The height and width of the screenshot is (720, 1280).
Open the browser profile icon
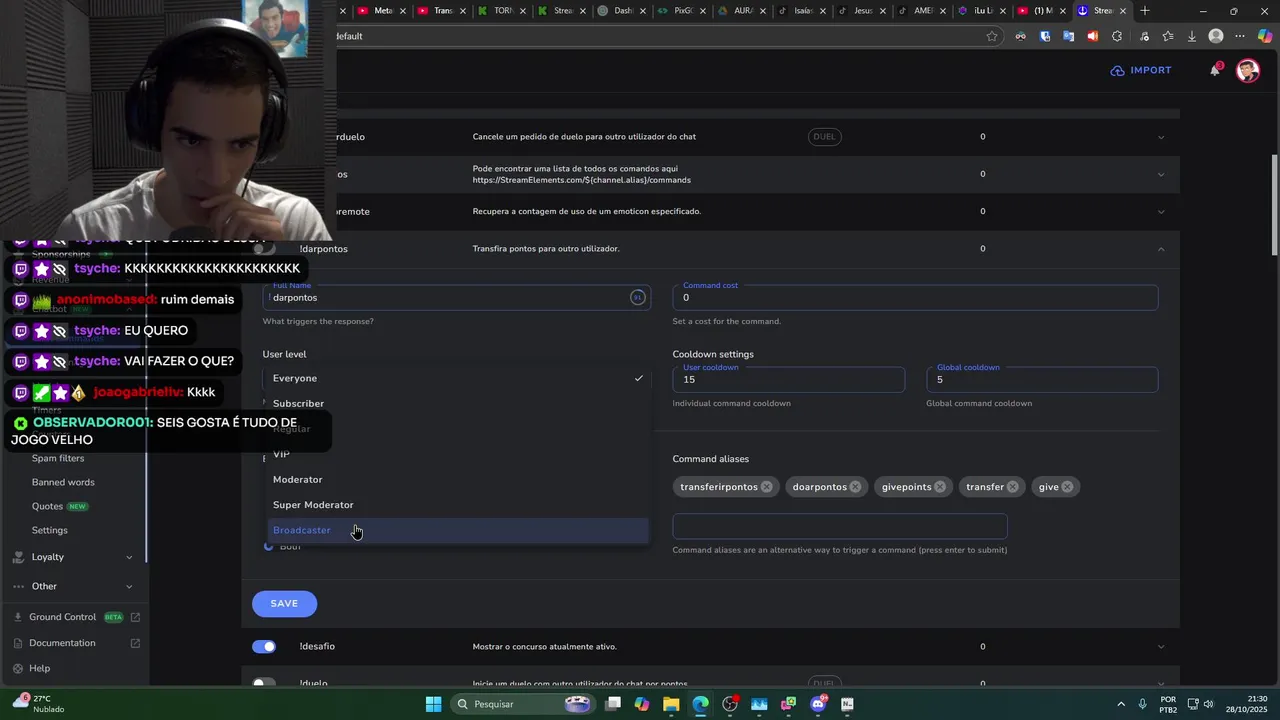click(x=1216, y=36)
